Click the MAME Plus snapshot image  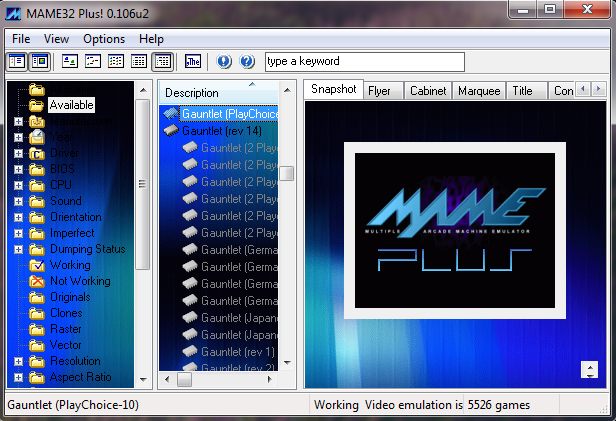click(x=455, y=231)
